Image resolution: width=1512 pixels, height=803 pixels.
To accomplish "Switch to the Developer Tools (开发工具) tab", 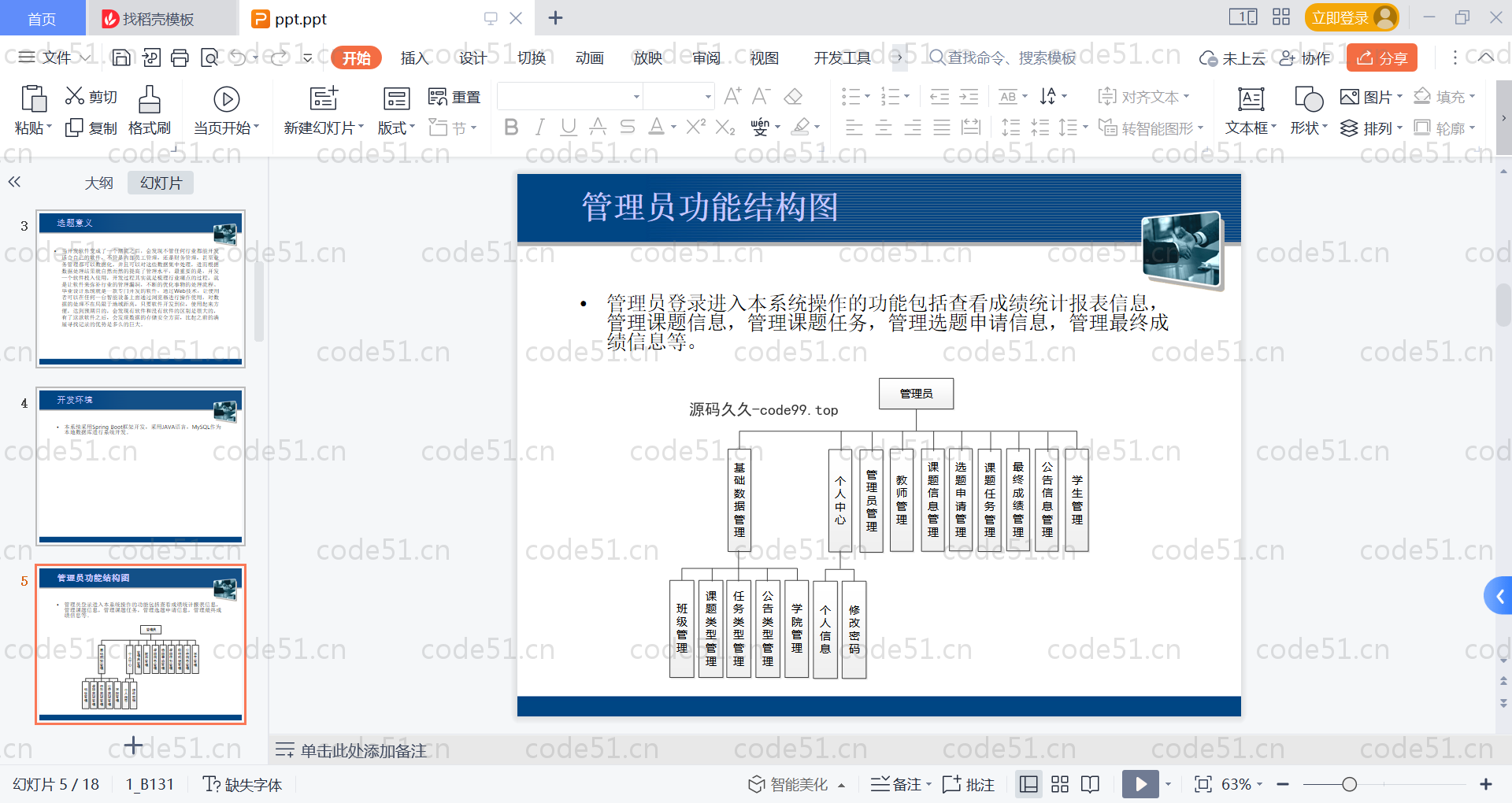I will (842, 57).
